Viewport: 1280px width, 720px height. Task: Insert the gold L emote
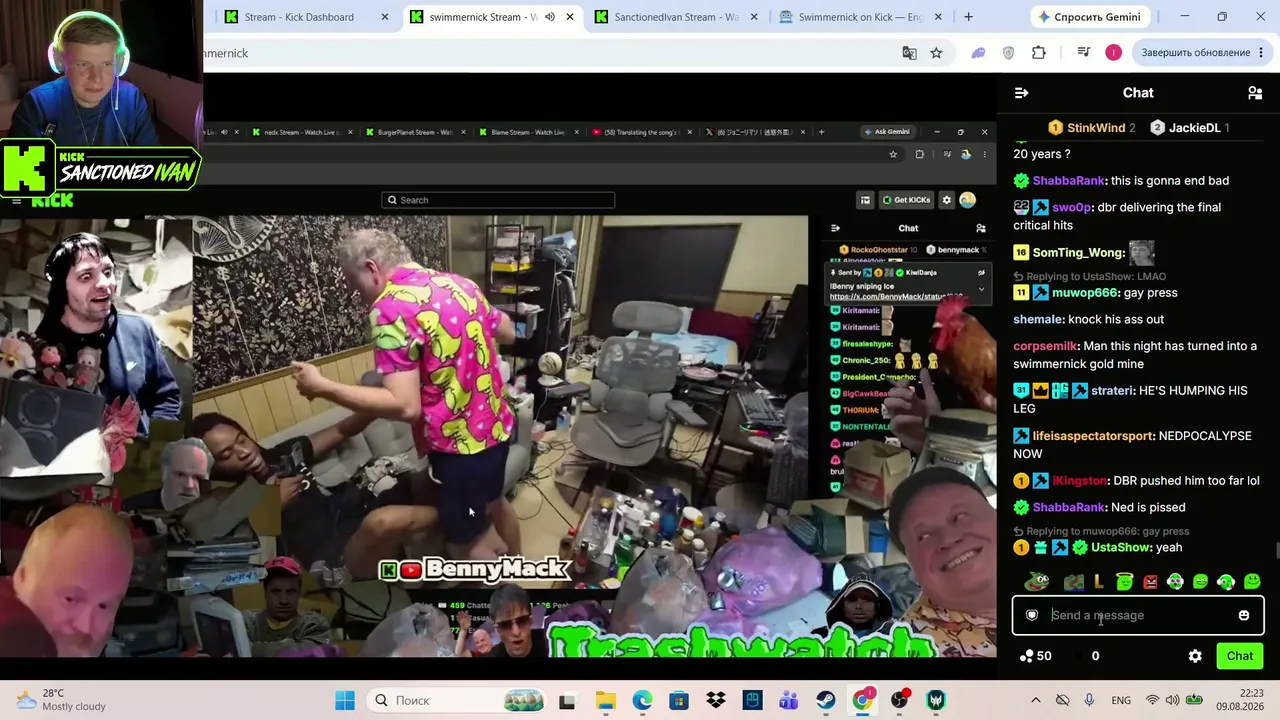pos(1098,581)
